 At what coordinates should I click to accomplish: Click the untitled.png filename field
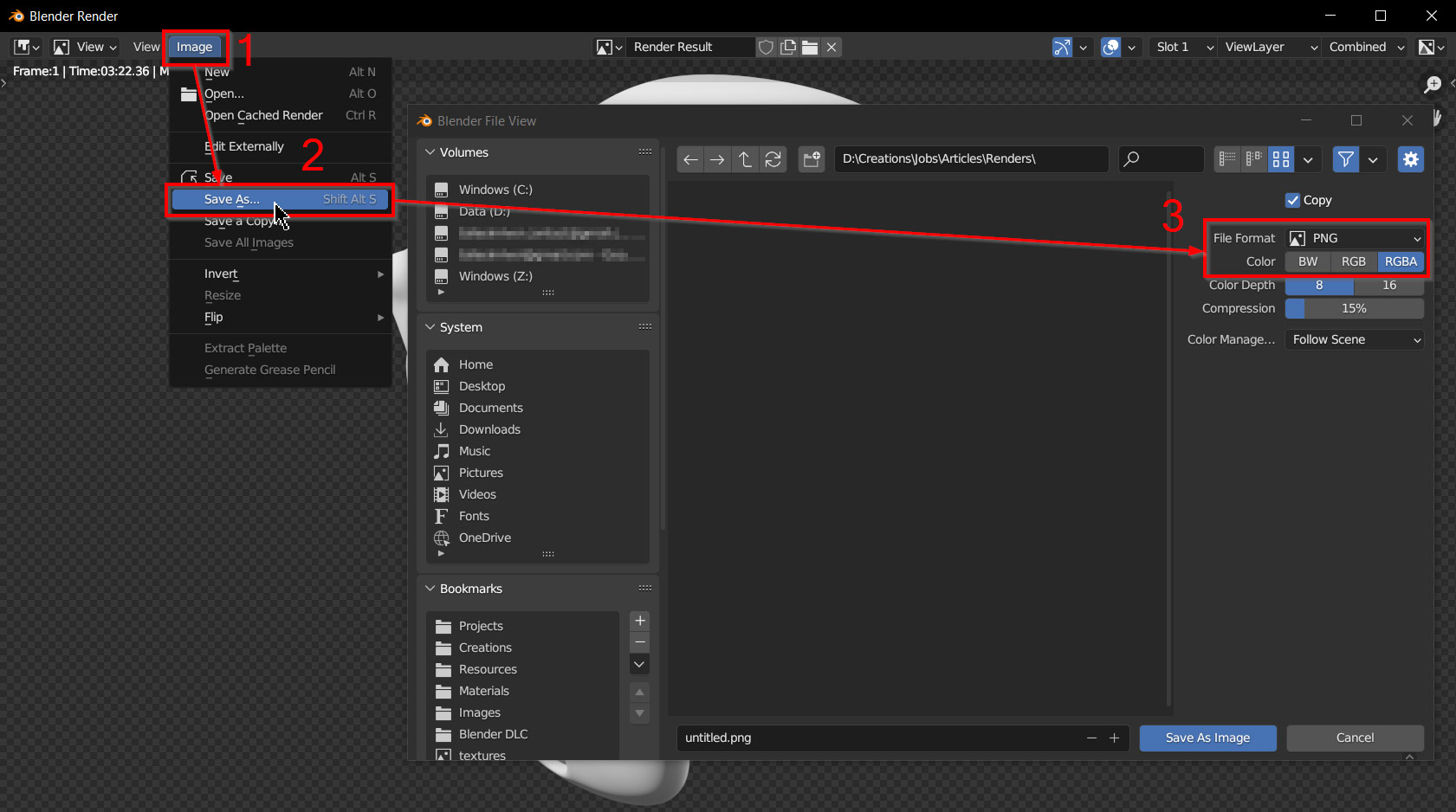879,738
